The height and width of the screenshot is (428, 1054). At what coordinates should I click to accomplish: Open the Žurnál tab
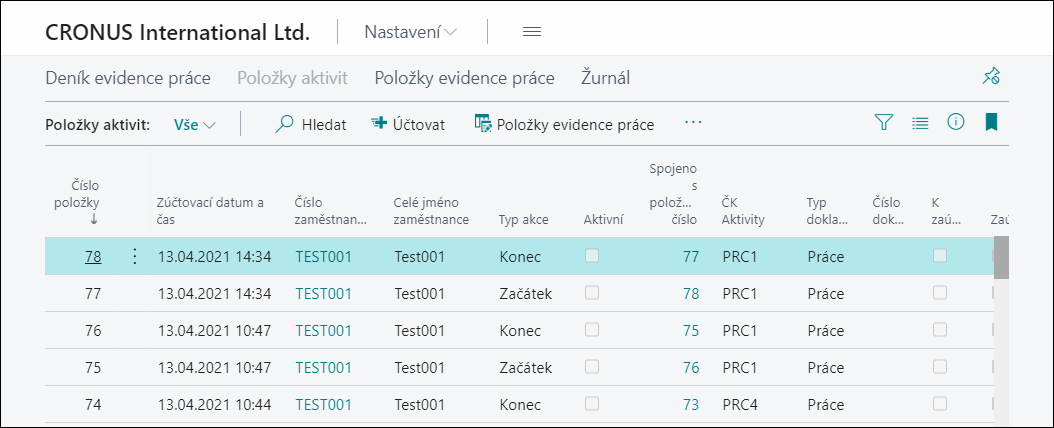pyautogui.click(x=606, y=79)
